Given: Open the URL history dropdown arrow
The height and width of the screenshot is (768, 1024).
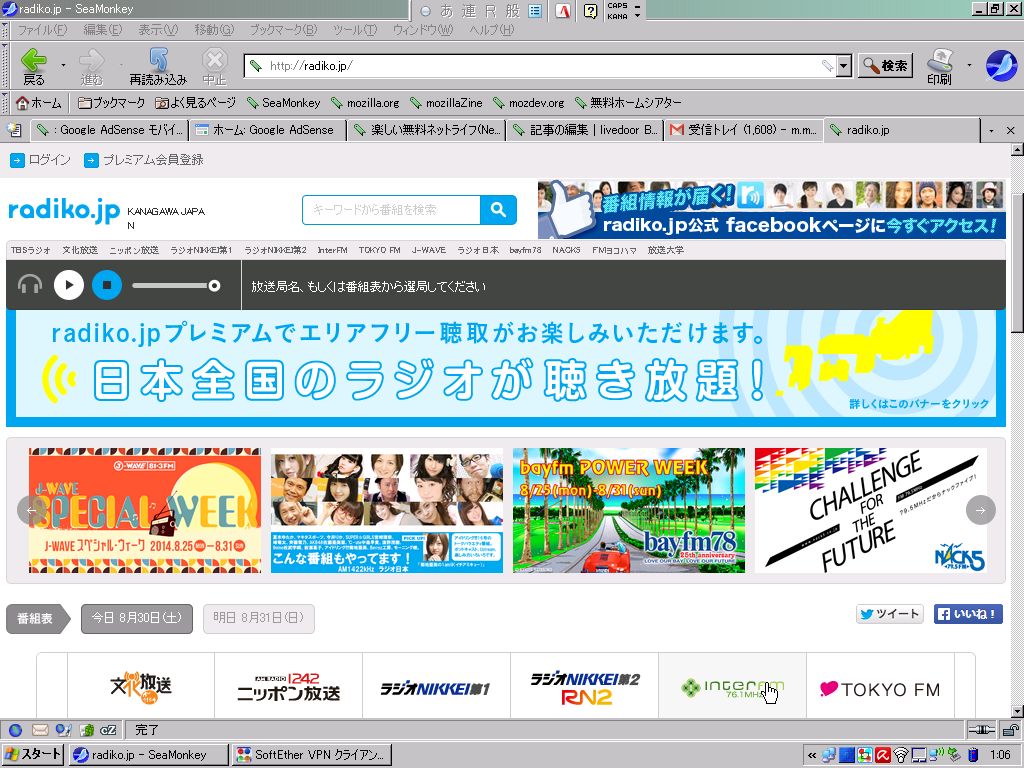Looking at the screenshot, I should coord(844,65).
